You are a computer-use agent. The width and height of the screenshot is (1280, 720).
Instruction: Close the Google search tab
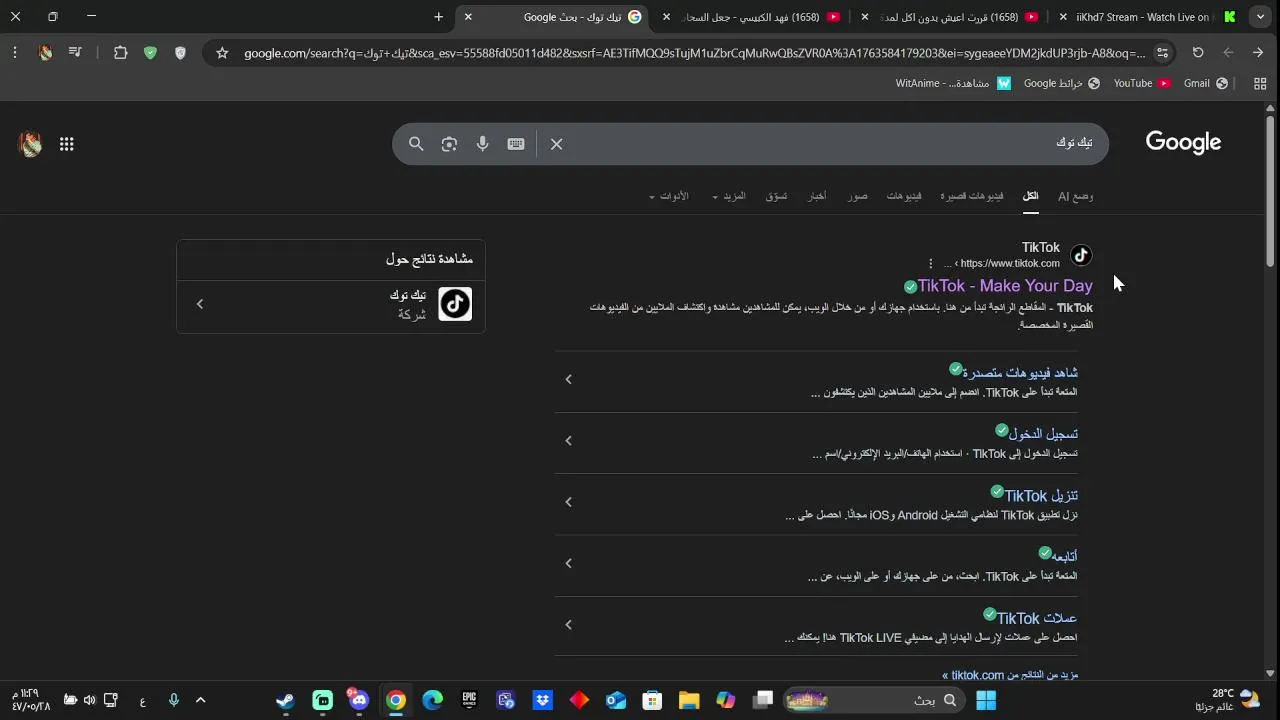(468, 17)
